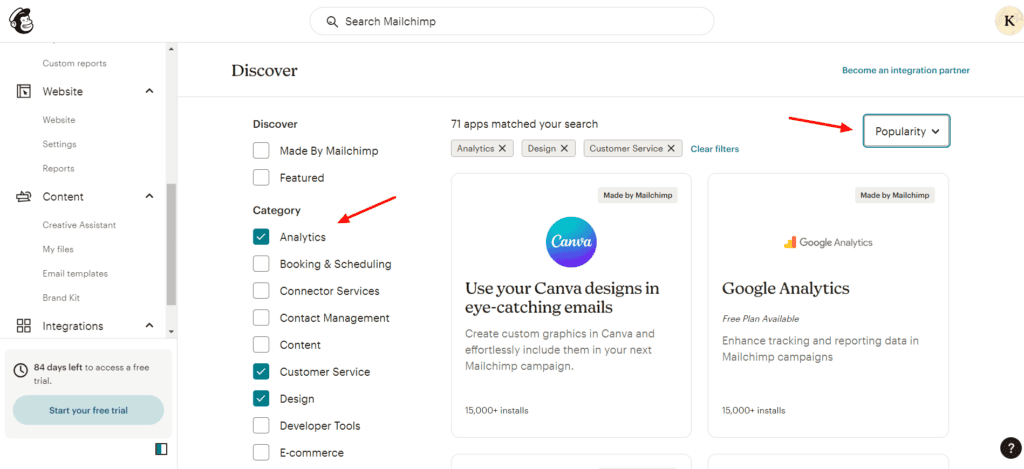This screenshot has width=1024, height=469.
Task: Check Booking & Scheduling checkbox
Action: (x=261, y=264)
